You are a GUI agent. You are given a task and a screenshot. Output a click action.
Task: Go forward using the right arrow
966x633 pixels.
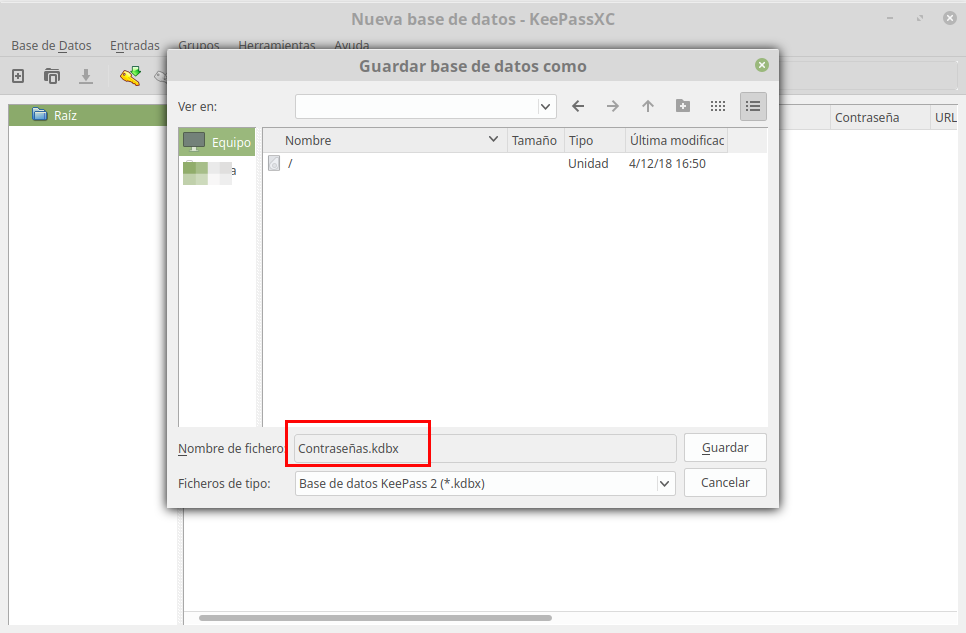pos(612,106)
